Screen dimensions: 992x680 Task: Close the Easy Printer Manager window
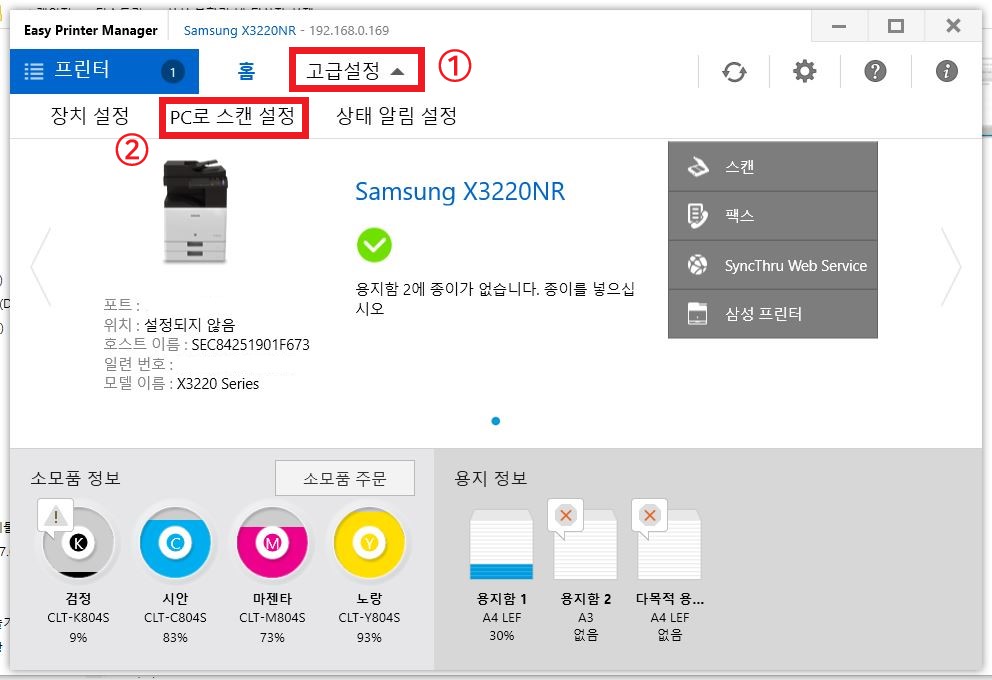(x=953, y=27)
